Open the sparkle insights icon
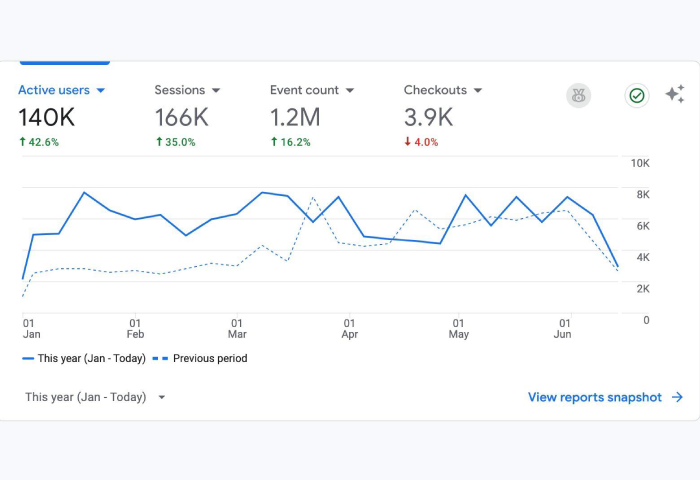Image resolution: width=700 pixels, height=480 pixels. pyautogui.click(x=675, y=94)
